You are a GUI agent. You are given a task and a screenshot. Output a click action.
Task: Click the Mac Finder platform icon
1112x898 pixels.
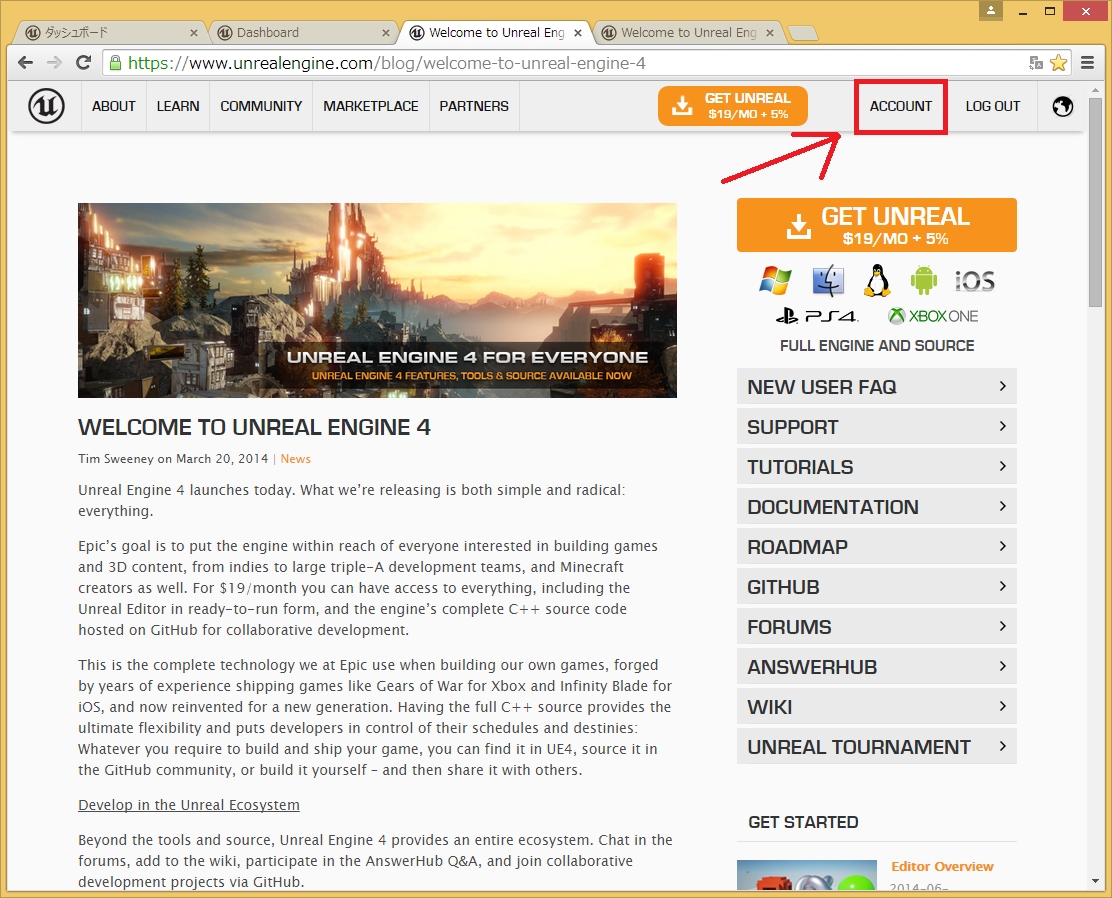828,280
